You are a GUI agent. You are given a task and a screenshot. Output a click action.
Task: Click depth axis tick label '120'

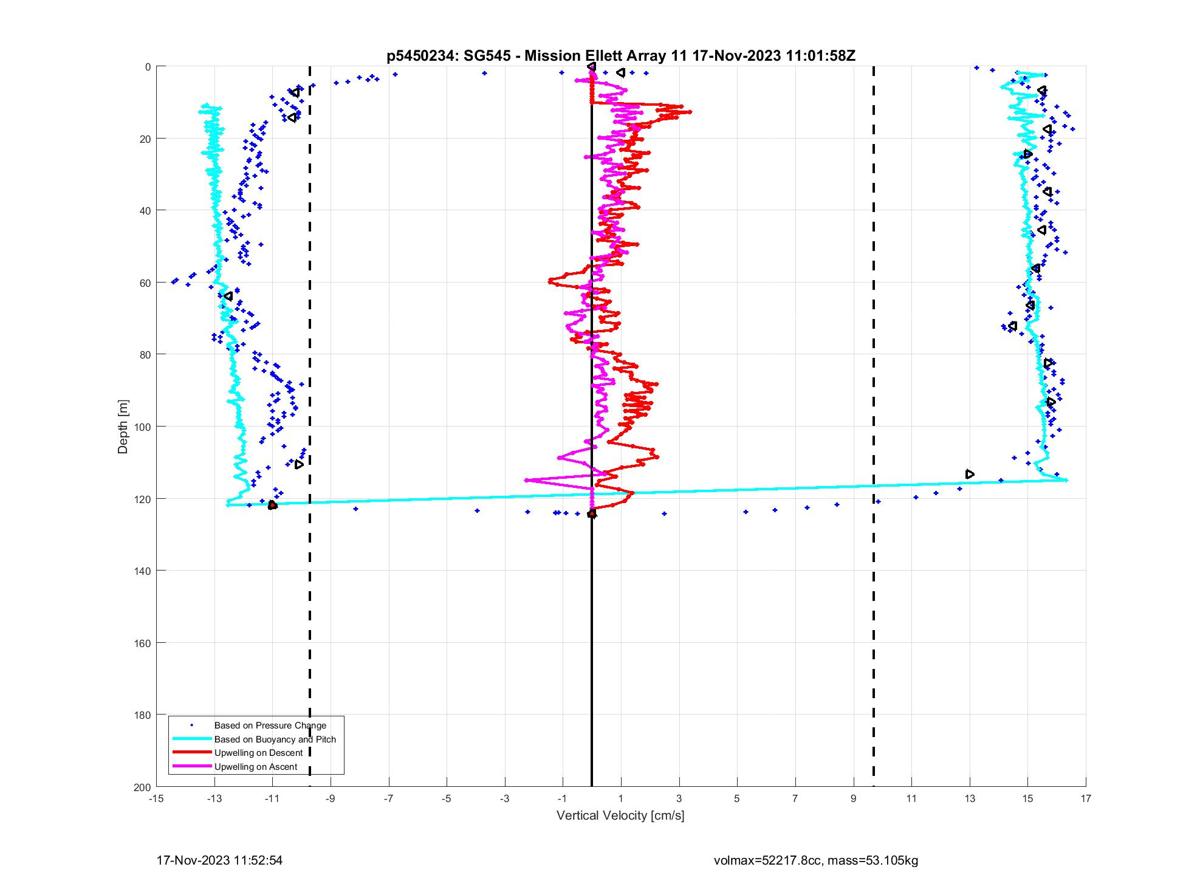coord(141,499)
